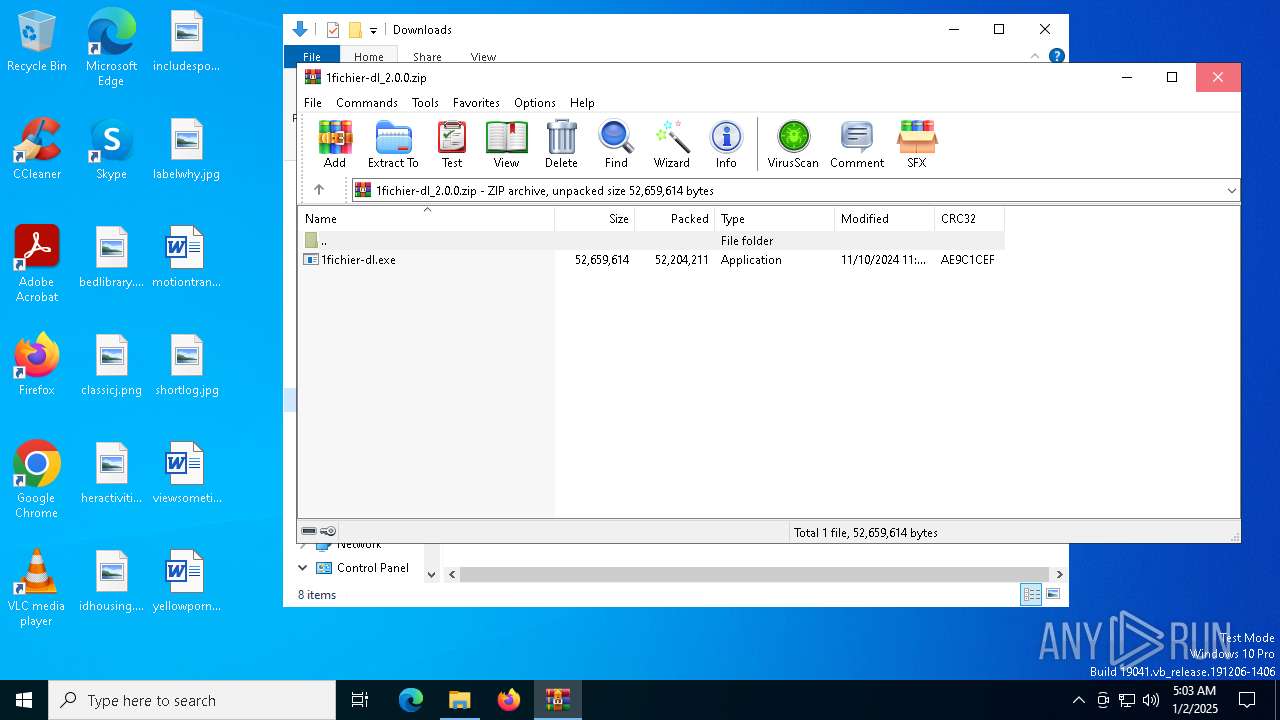The image size is (1280, 720).
Task: Select classicj.png desktop file
Action: coord(111,365)
